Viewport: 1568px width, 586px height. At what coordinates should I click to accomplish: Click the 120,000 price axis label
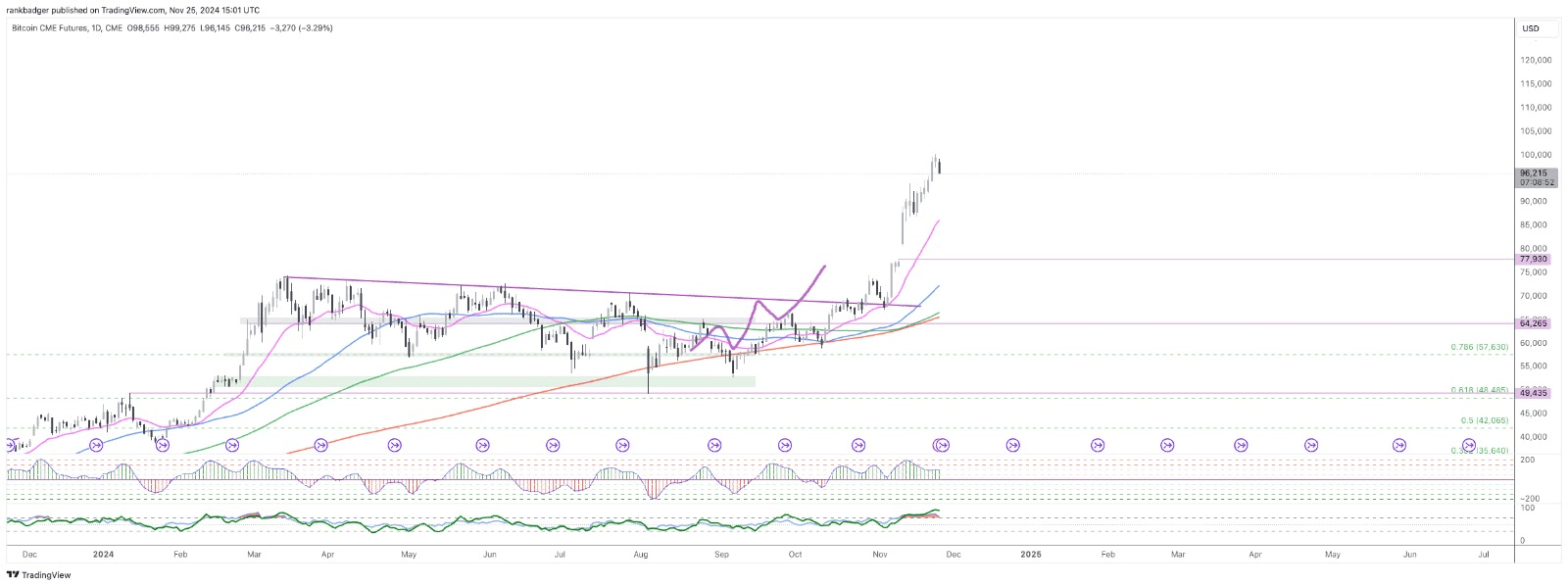[1536, 60]
